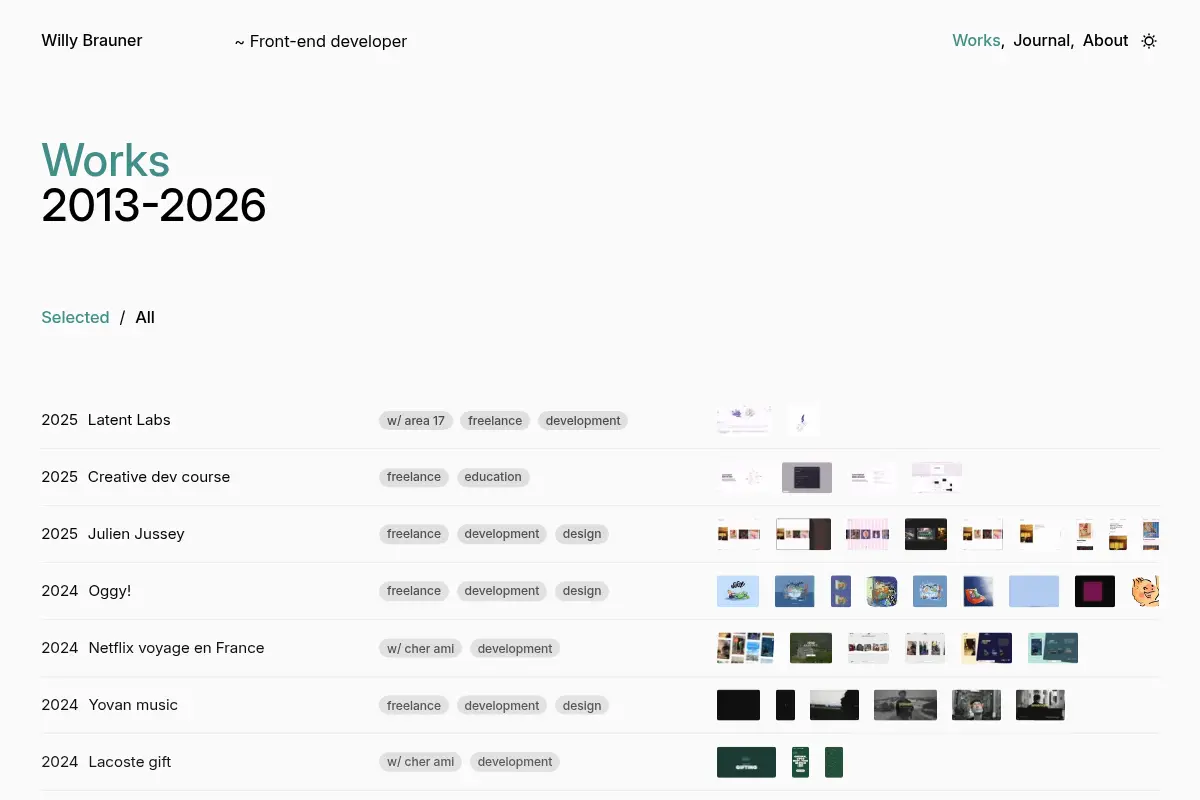Open last Yovan music thumbnail
1200x800 pixels.
pyautogui.click(x=1040, y=705)
